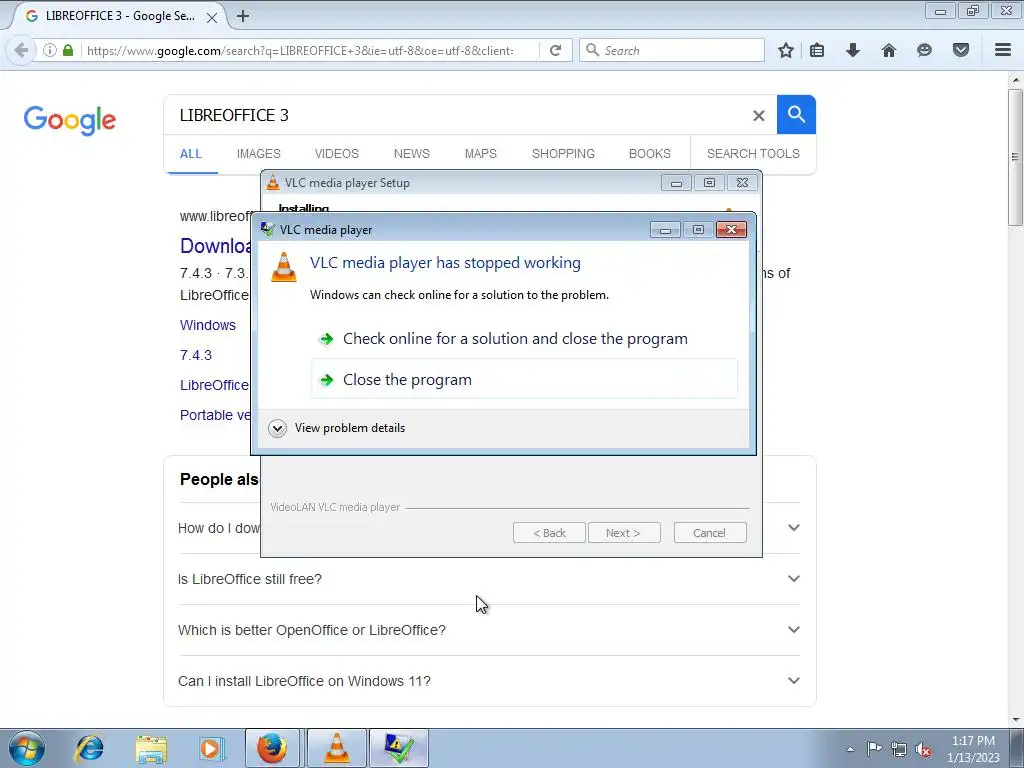
Task: Clear the Google search query
Action: click(x=758, y=116)
